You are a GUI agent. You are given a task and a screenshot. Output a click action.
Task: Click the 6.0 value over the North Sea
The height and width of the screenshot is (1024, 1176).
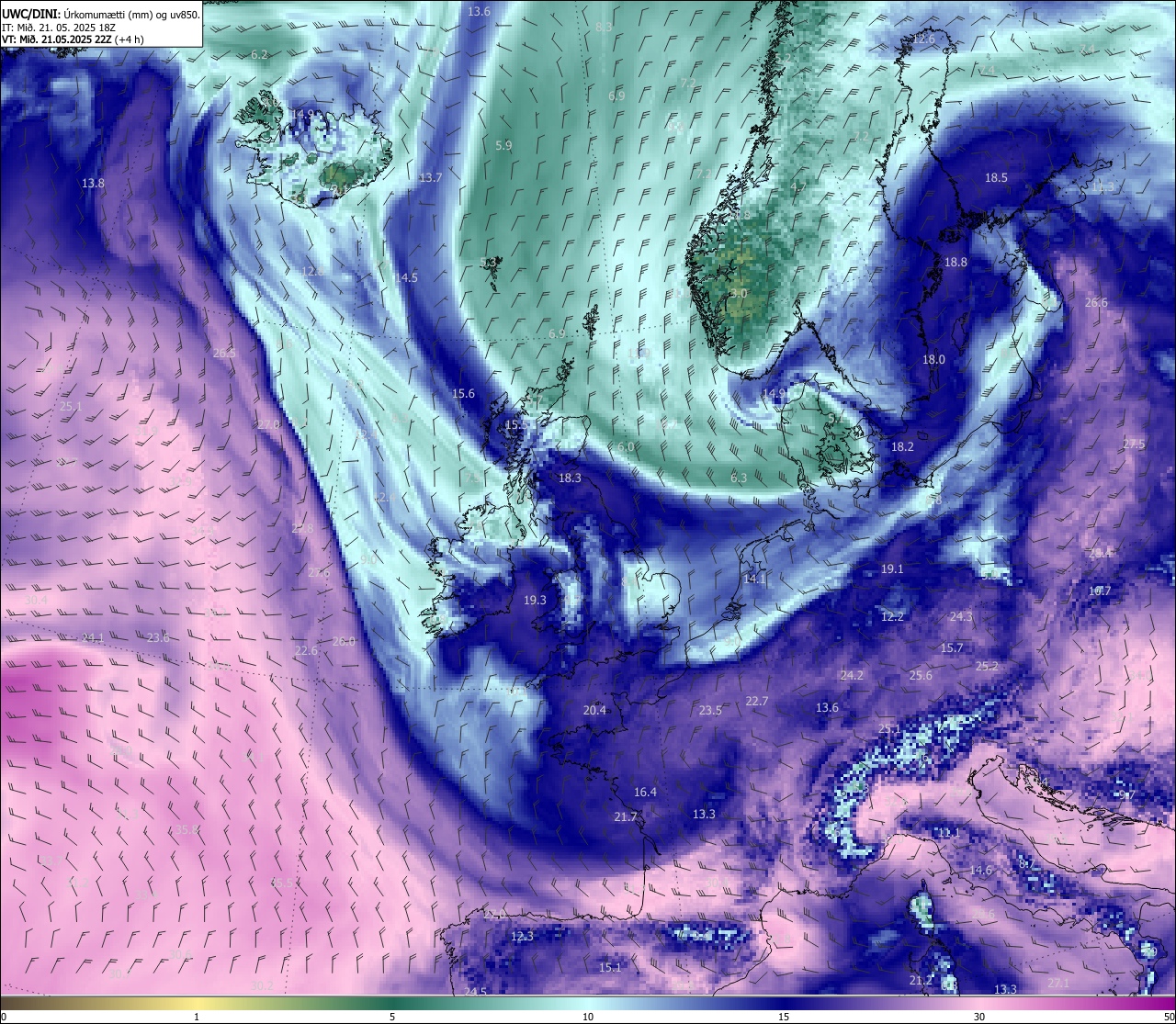tap(626, 447)
